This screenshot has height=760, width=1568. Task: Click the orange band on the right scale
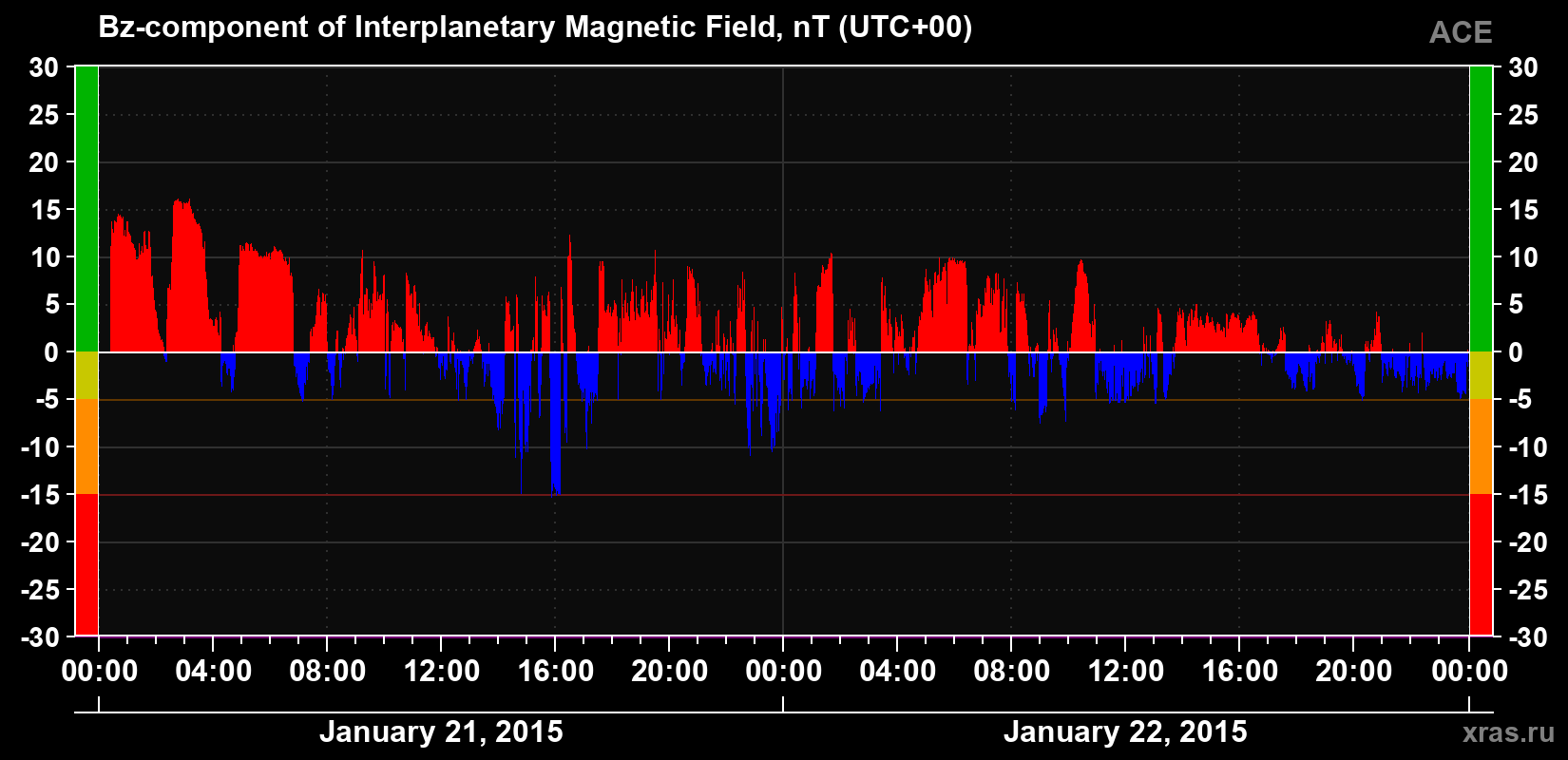[1481, 446]
